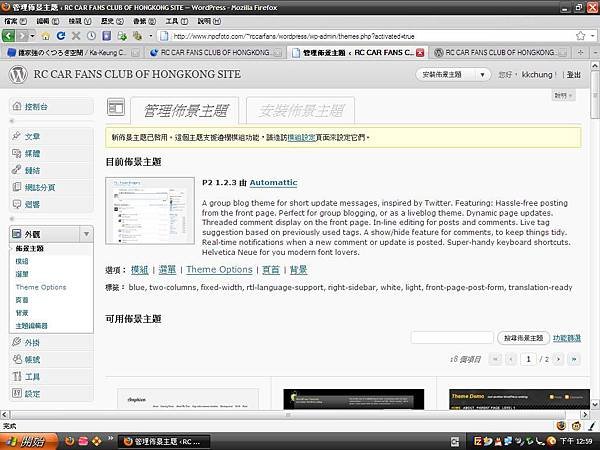
Task: Select the 管理佈景主題 tab
Action: pyautogui.click(x=185, y=111)
